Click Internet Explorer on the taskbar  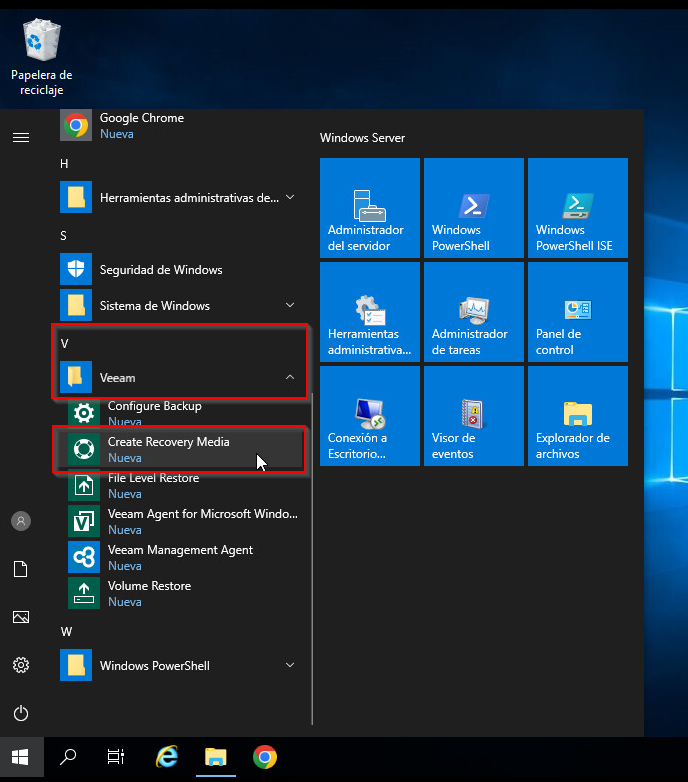[167, 757]
